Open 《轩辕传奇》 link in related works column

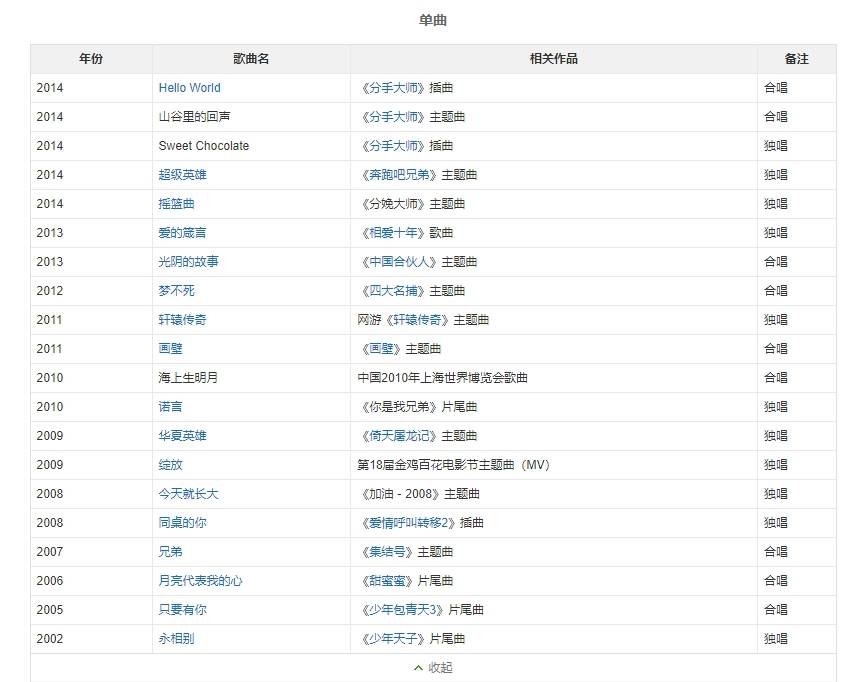click(x=418, y=320)
